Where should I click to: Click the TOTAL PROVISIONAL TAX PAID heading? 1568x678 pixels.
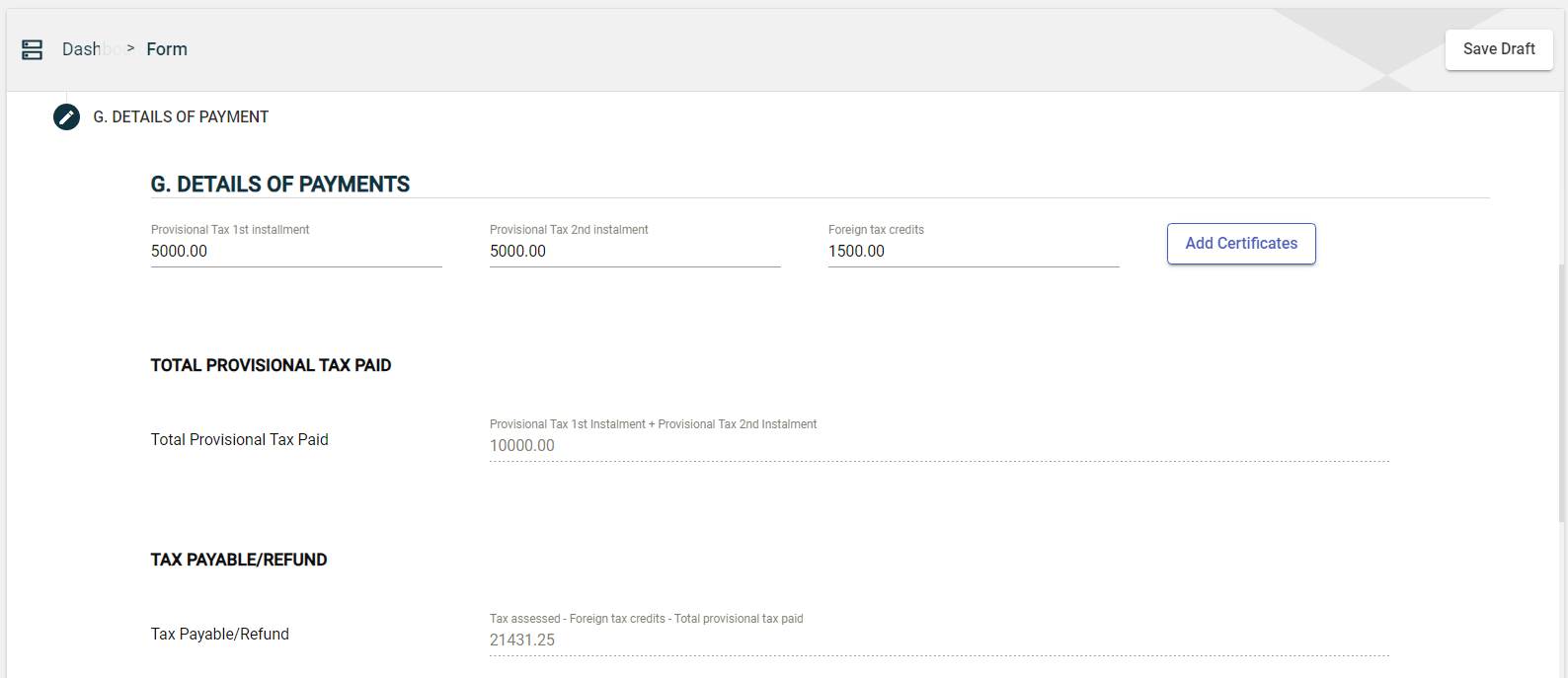pos(271,365)
